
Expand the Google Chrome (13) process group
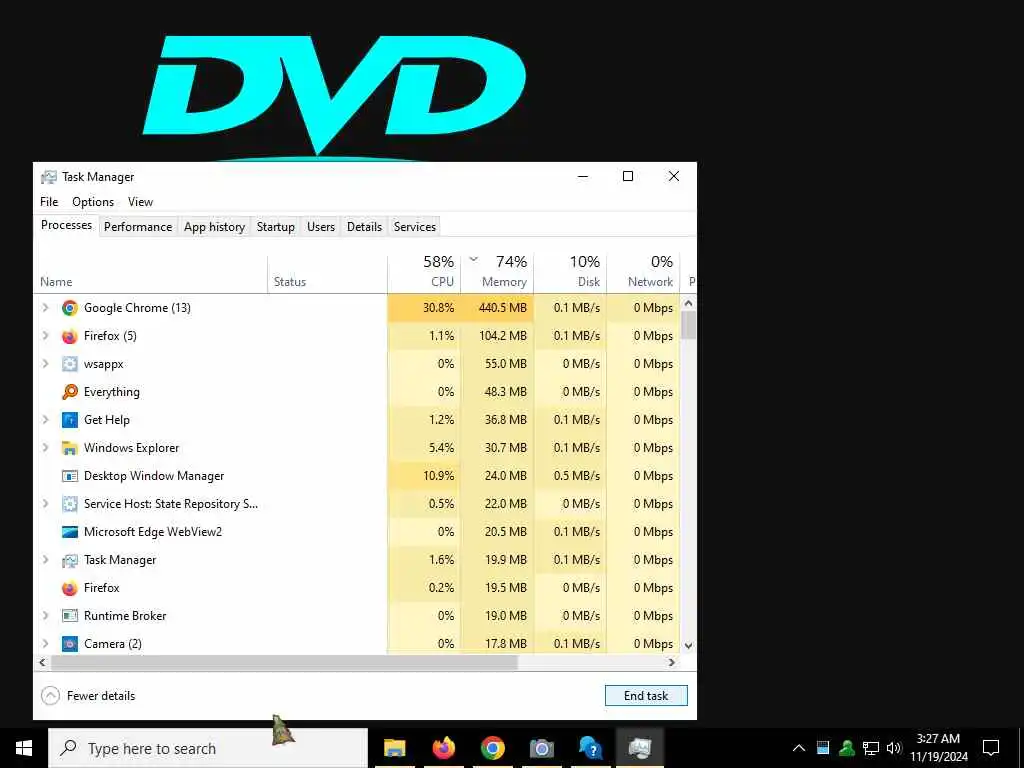point(45,308)
